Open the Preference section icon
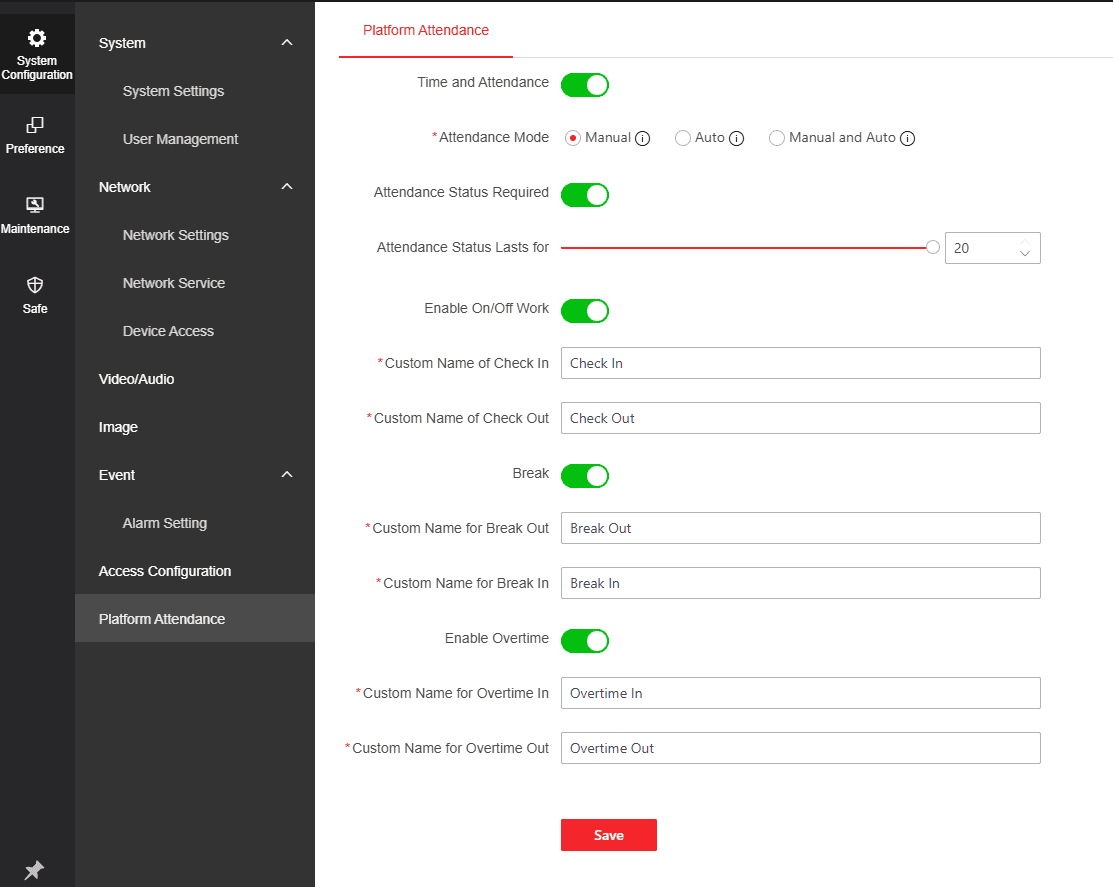The image size is (1113, 887). click(x=35, y=125)
